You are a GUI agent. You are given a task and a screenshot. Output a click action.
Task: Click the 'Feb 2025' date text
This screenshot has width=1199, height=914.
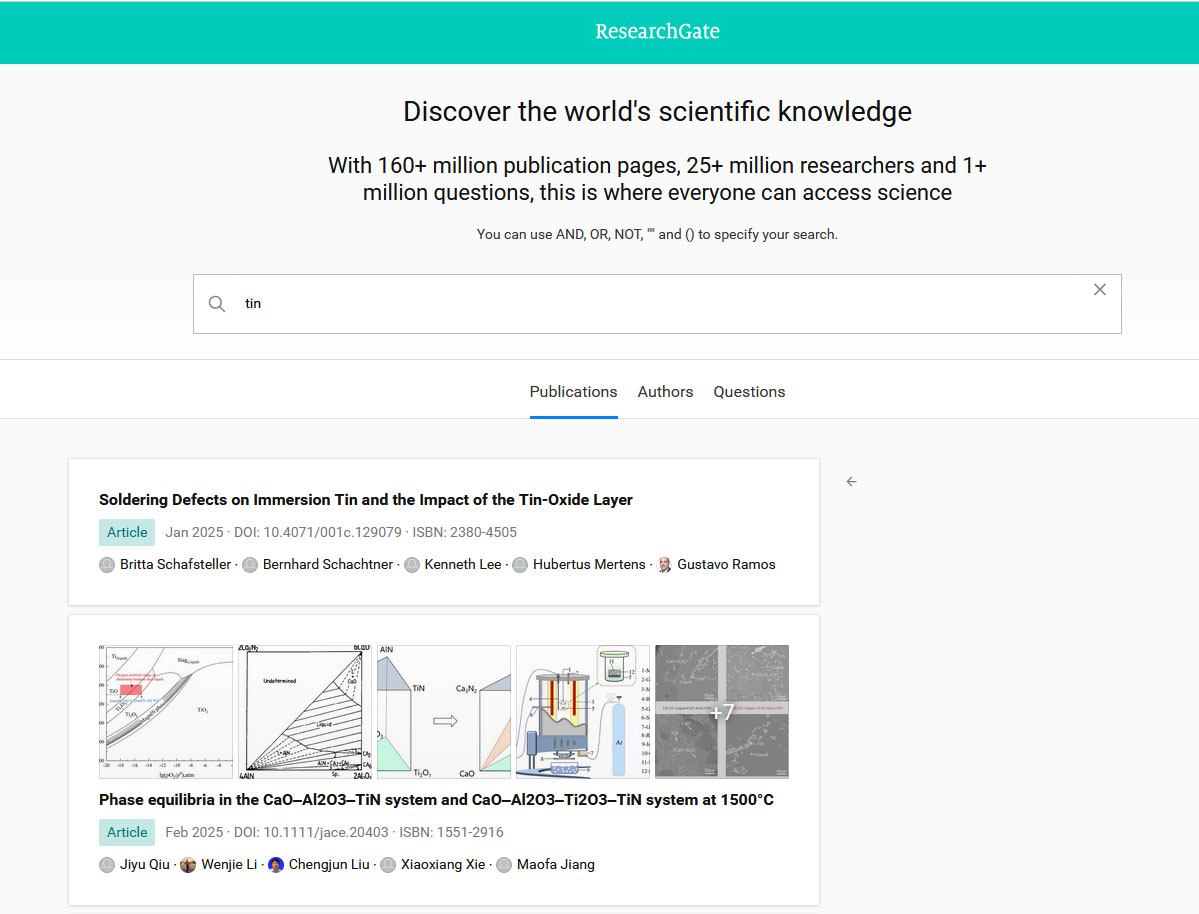pyautogui.click(x=194, y=832)
